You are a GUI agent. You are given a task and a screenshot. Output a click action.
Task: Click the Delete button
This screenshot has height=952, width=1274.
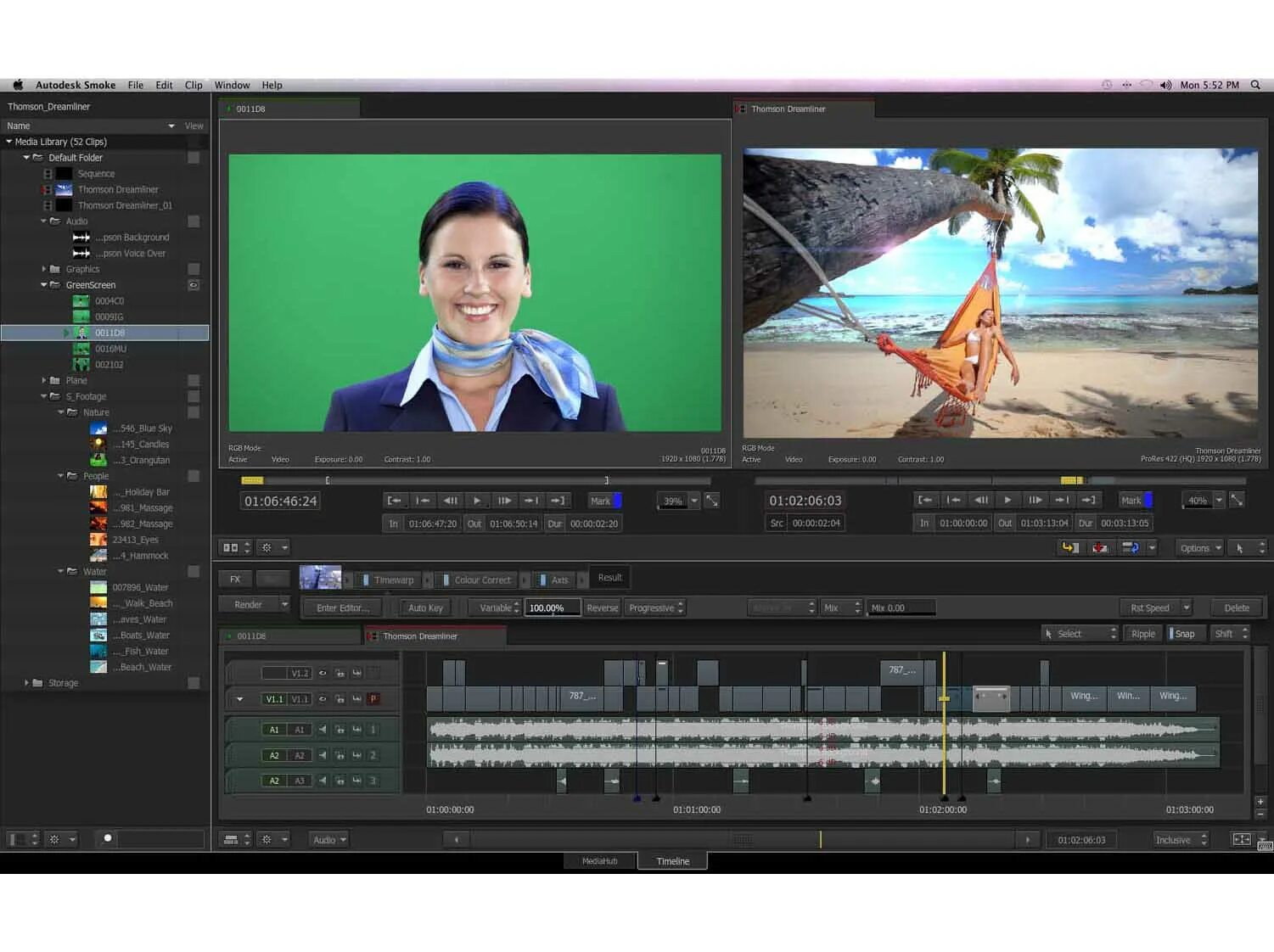tap(1237, 608)
